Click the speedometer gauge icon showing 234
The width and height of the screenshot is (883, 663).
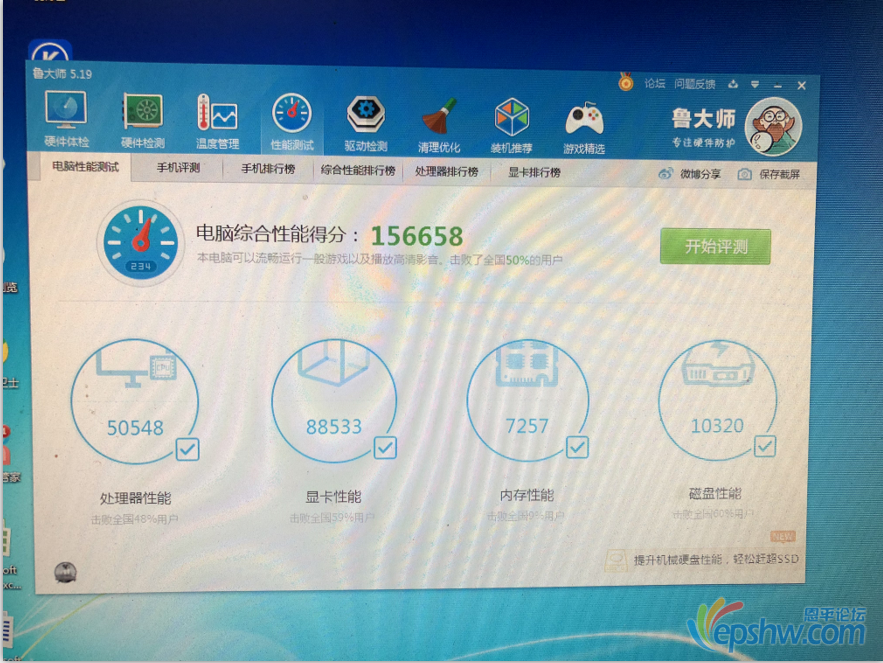point(140,243)
